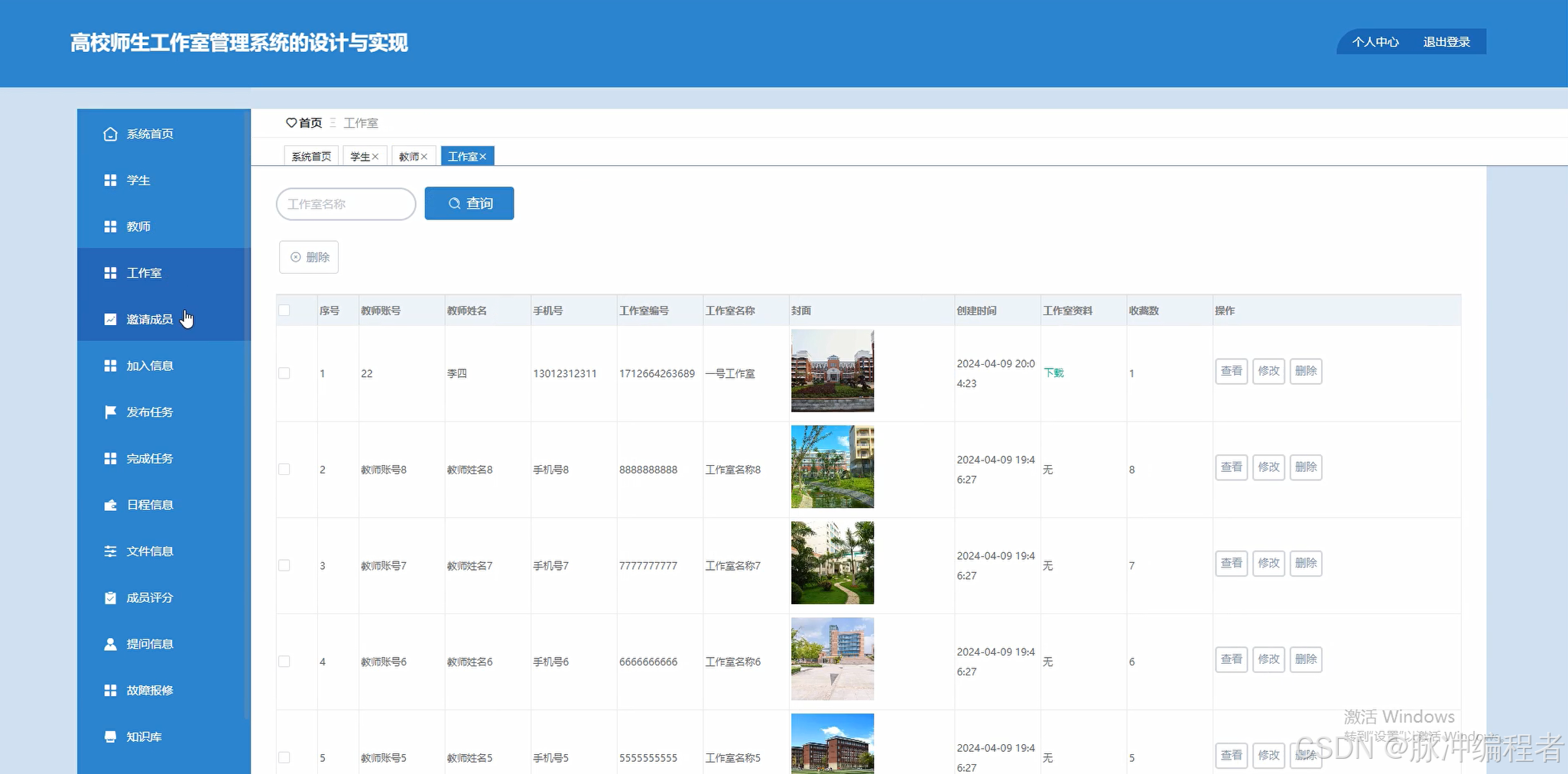Screen dimensions: 1568x774
Task: Click studio number 1712664263689
Action: [657, 373]
